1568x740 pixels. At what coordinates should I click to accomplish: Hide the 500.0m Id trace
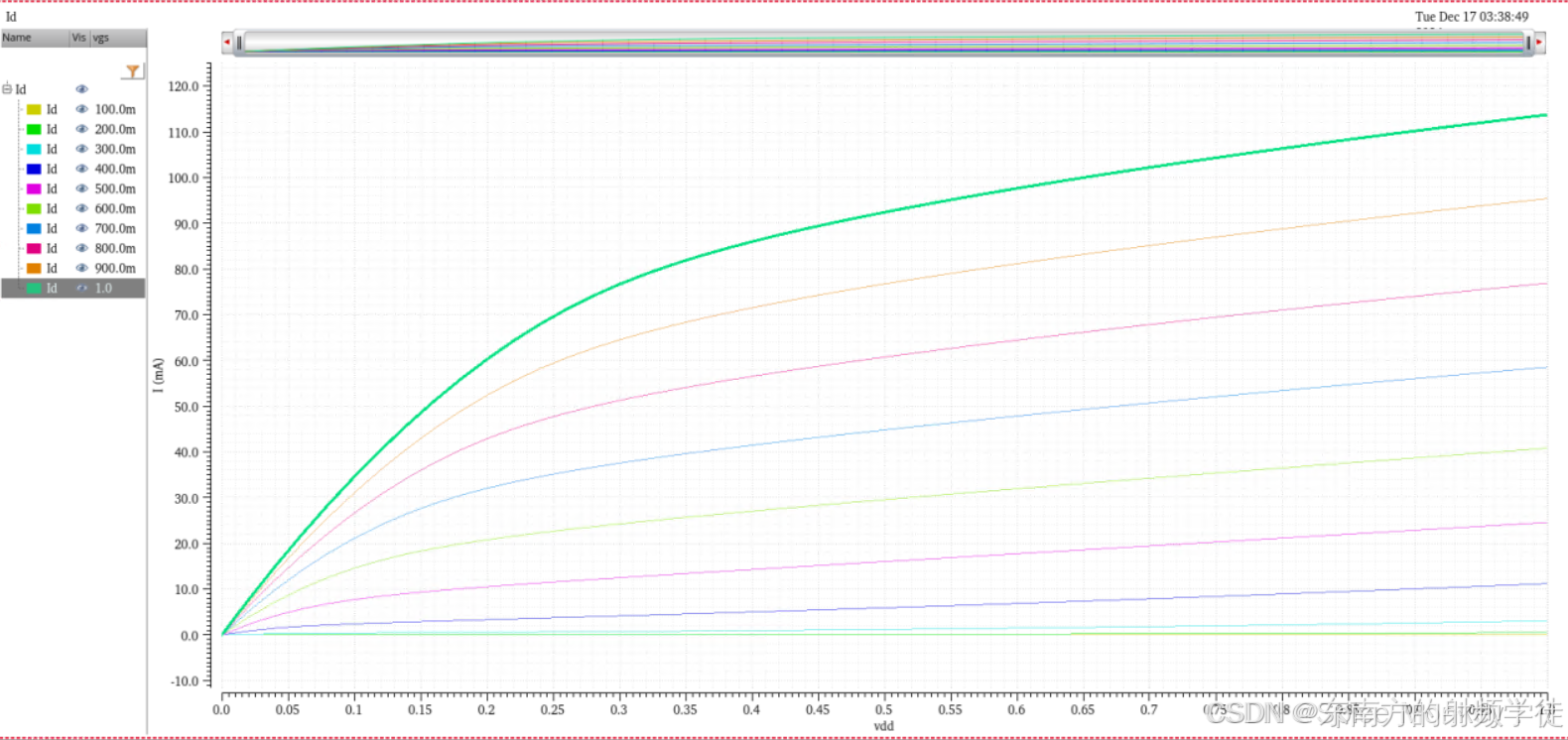pos(81,188)
